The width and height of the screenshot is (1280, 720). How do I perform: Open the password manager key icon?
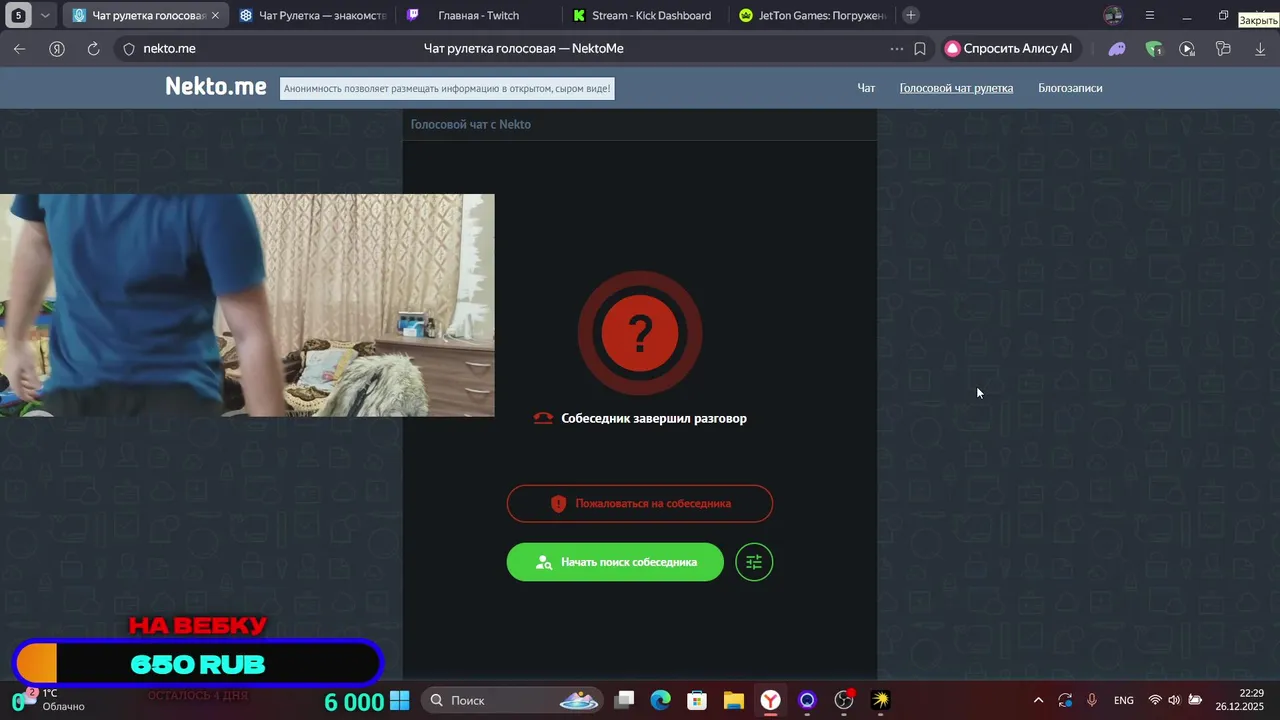coord(1223,48)
